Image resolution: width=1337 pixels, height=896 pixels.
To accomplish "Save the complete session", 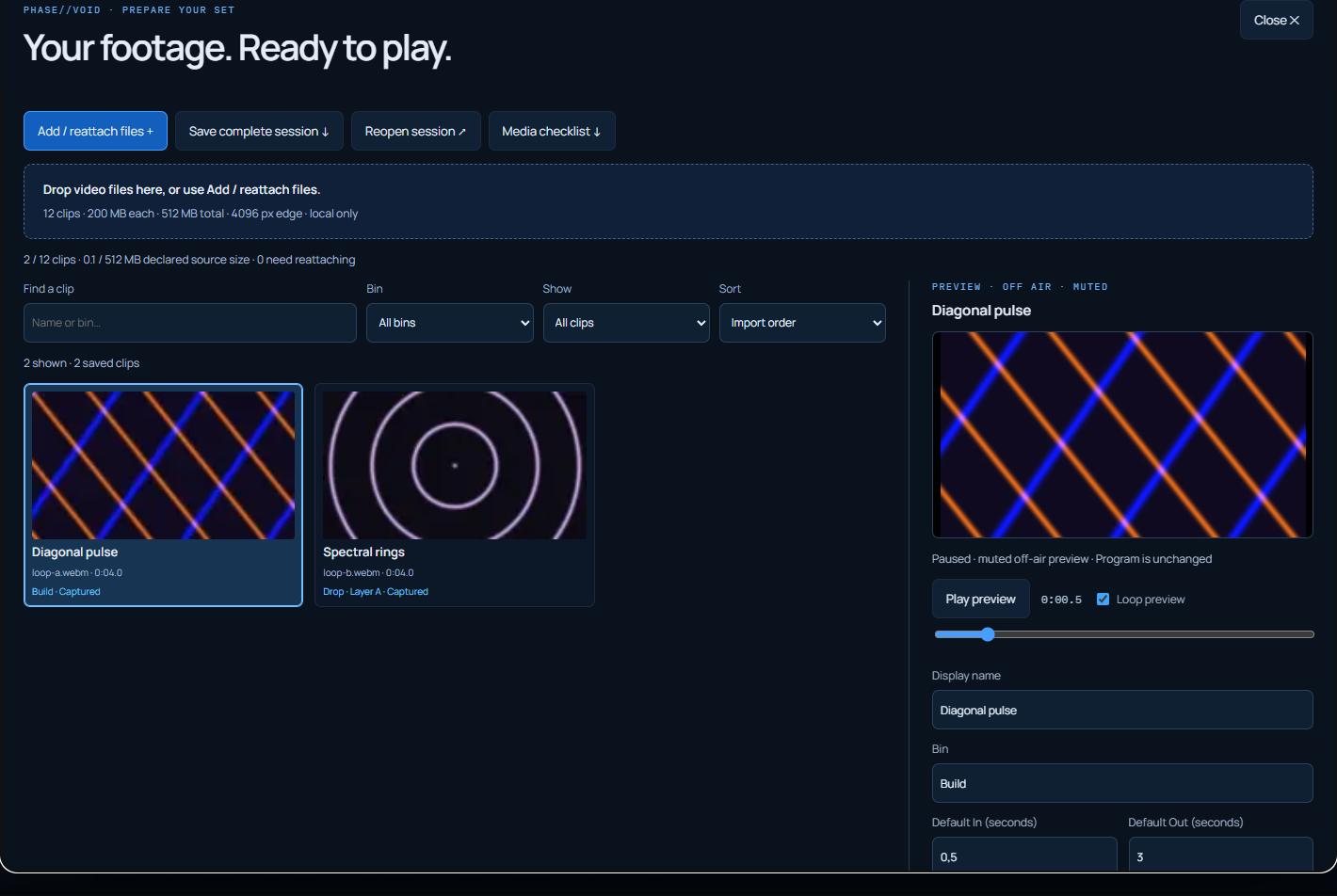I will click(x=259, y=131).
